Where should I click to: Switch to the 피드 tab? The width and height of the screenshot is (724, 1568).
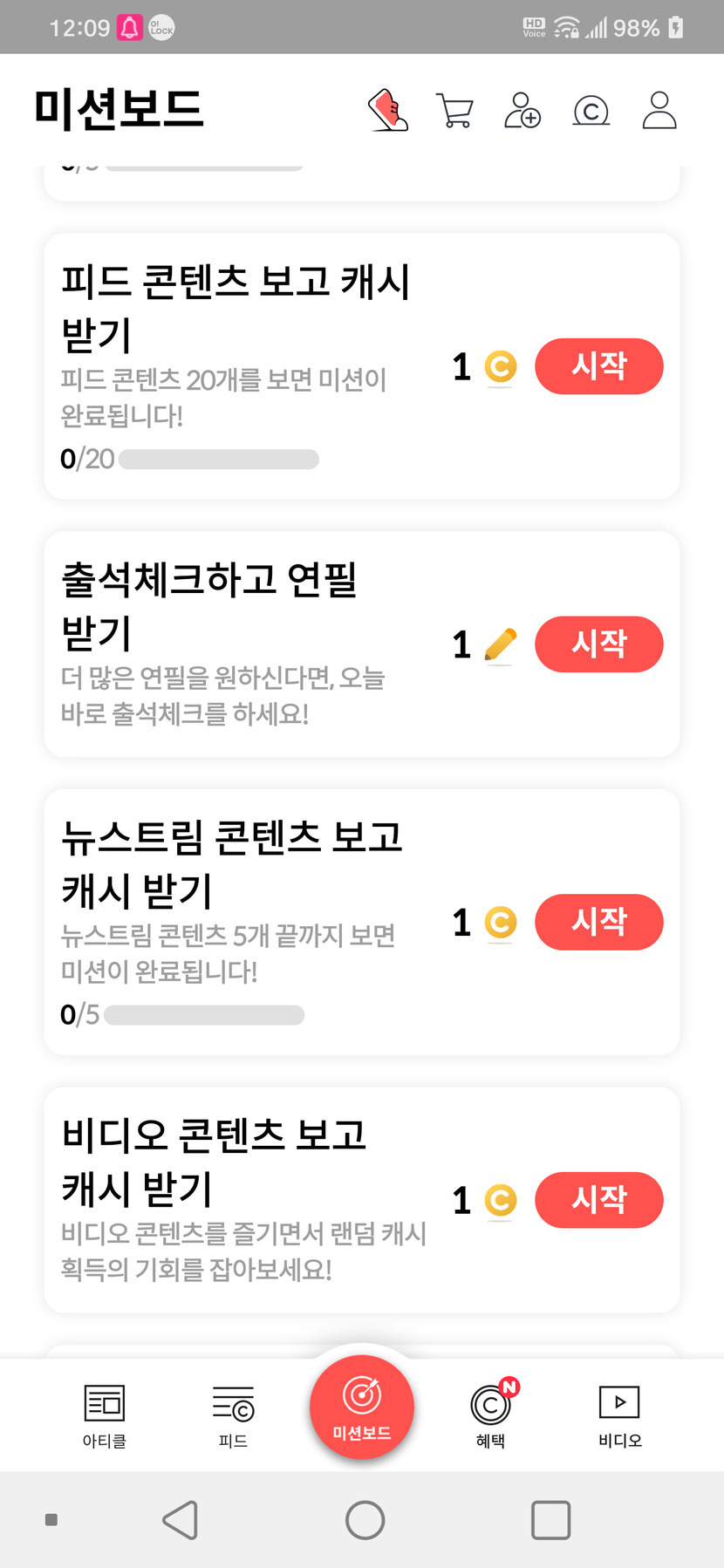233,1415
